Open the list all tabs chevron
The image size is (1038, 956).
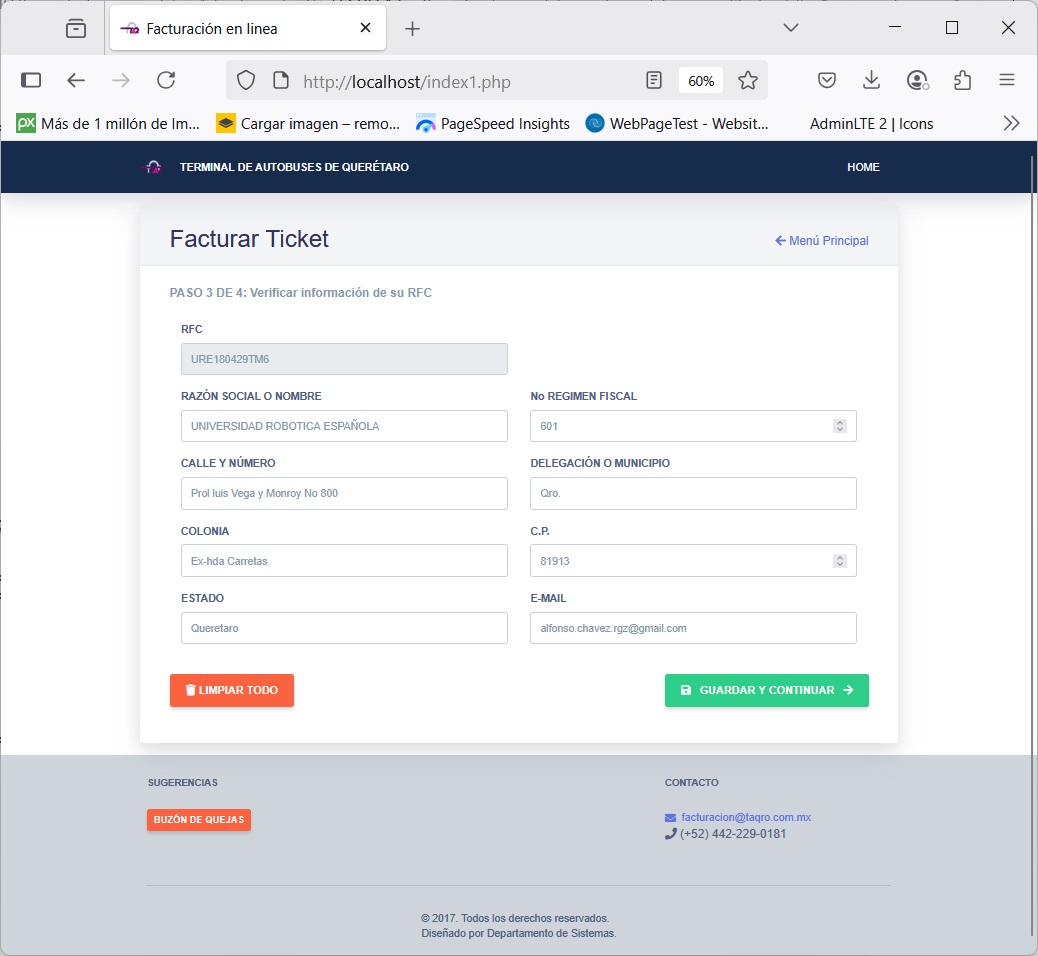tap(791, 28)
